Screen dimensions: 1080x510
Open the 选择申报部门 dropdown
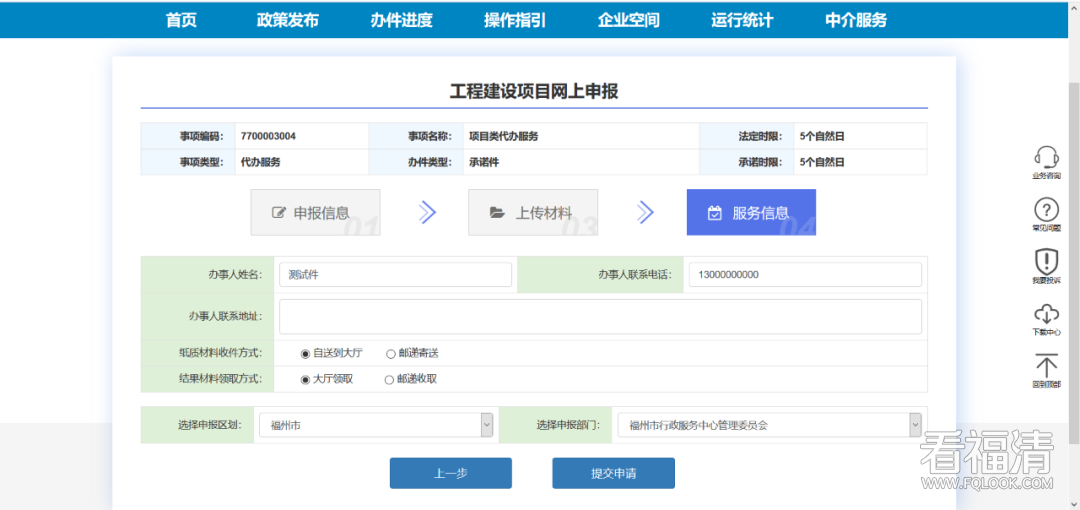coord(914,425)
